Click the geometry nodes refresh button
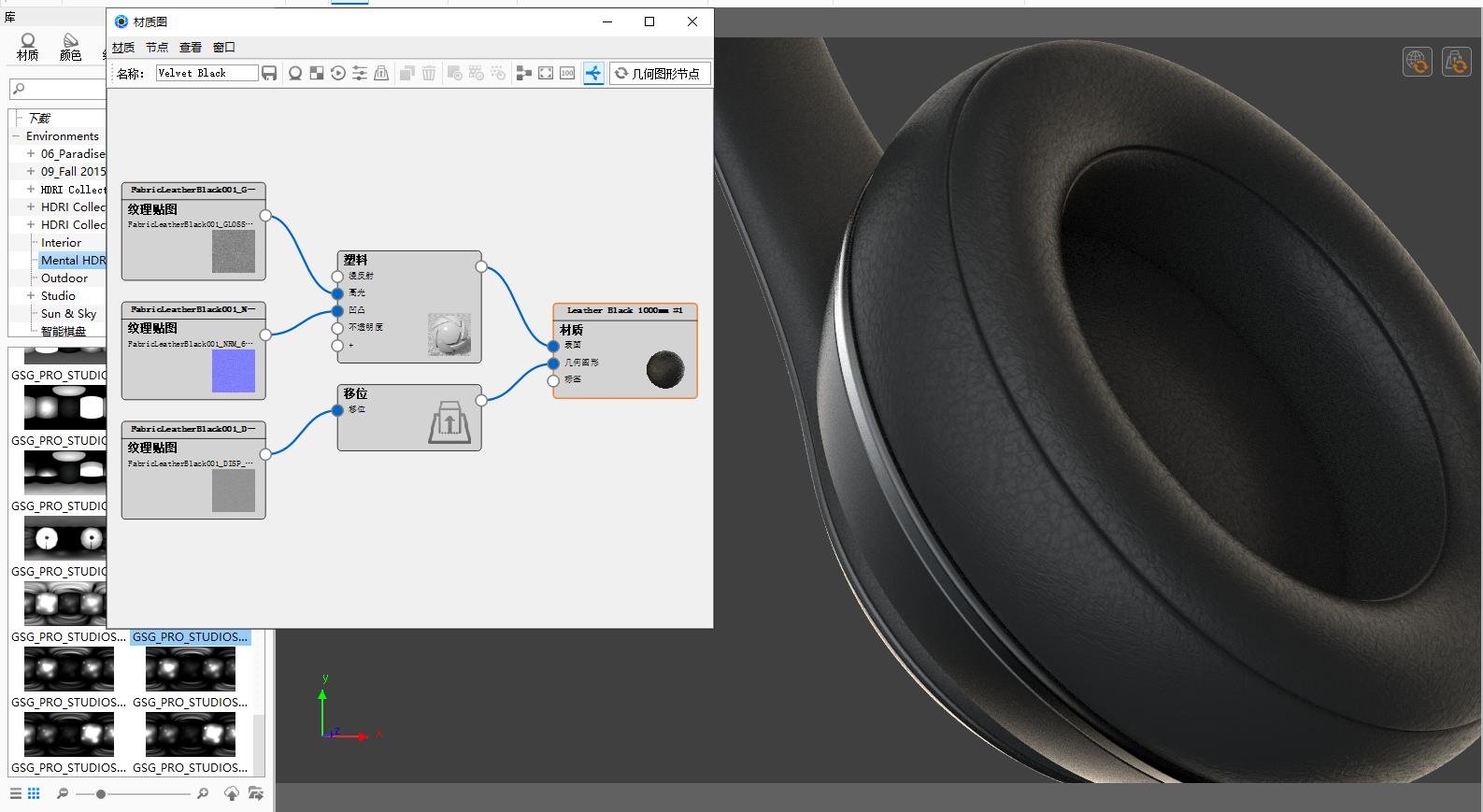 pyautogui.click(x=661, y=73)
